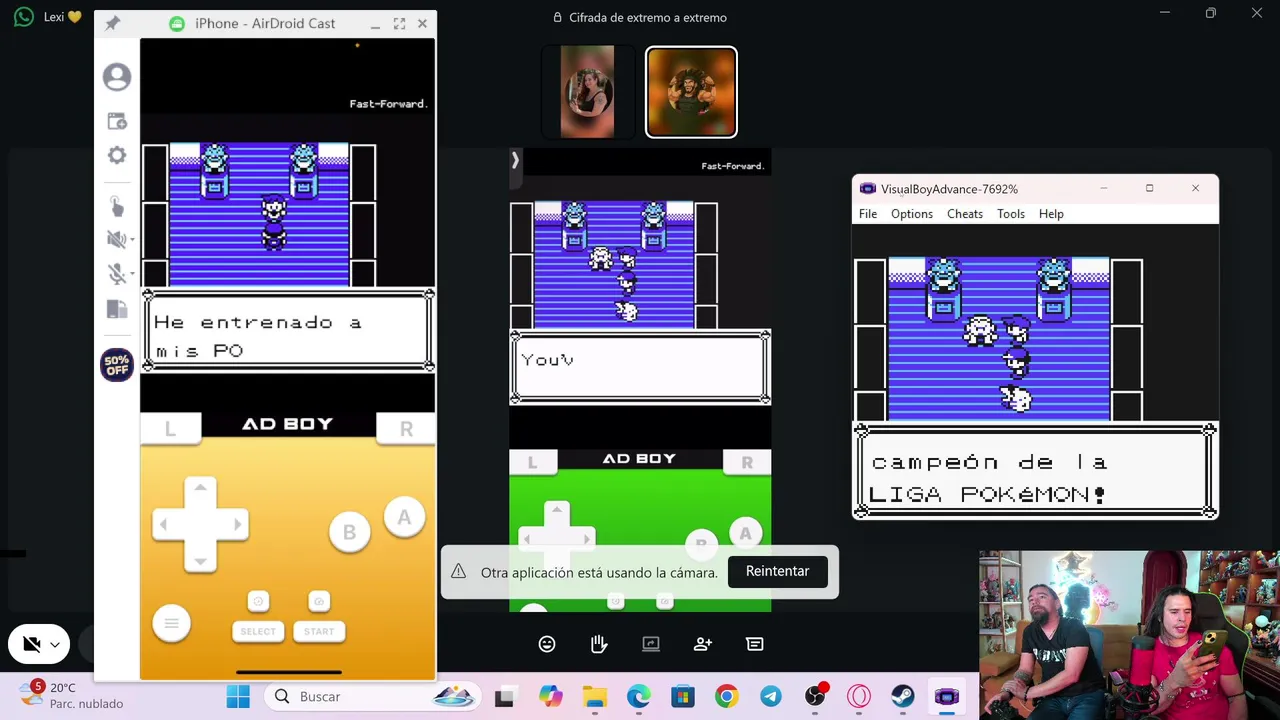Tap the D-pad right arrow on yellow emulator
Viewport: 1280px width, 720px height.
[237, 524]
